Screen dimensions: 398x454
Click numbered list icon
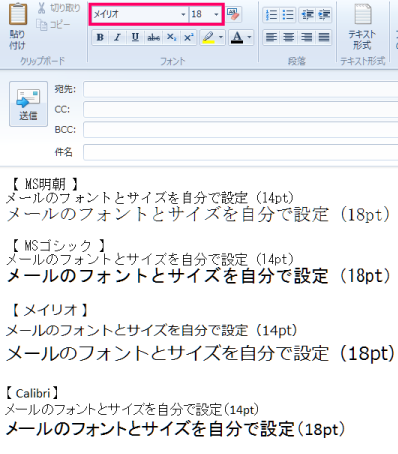pos(271,15)
